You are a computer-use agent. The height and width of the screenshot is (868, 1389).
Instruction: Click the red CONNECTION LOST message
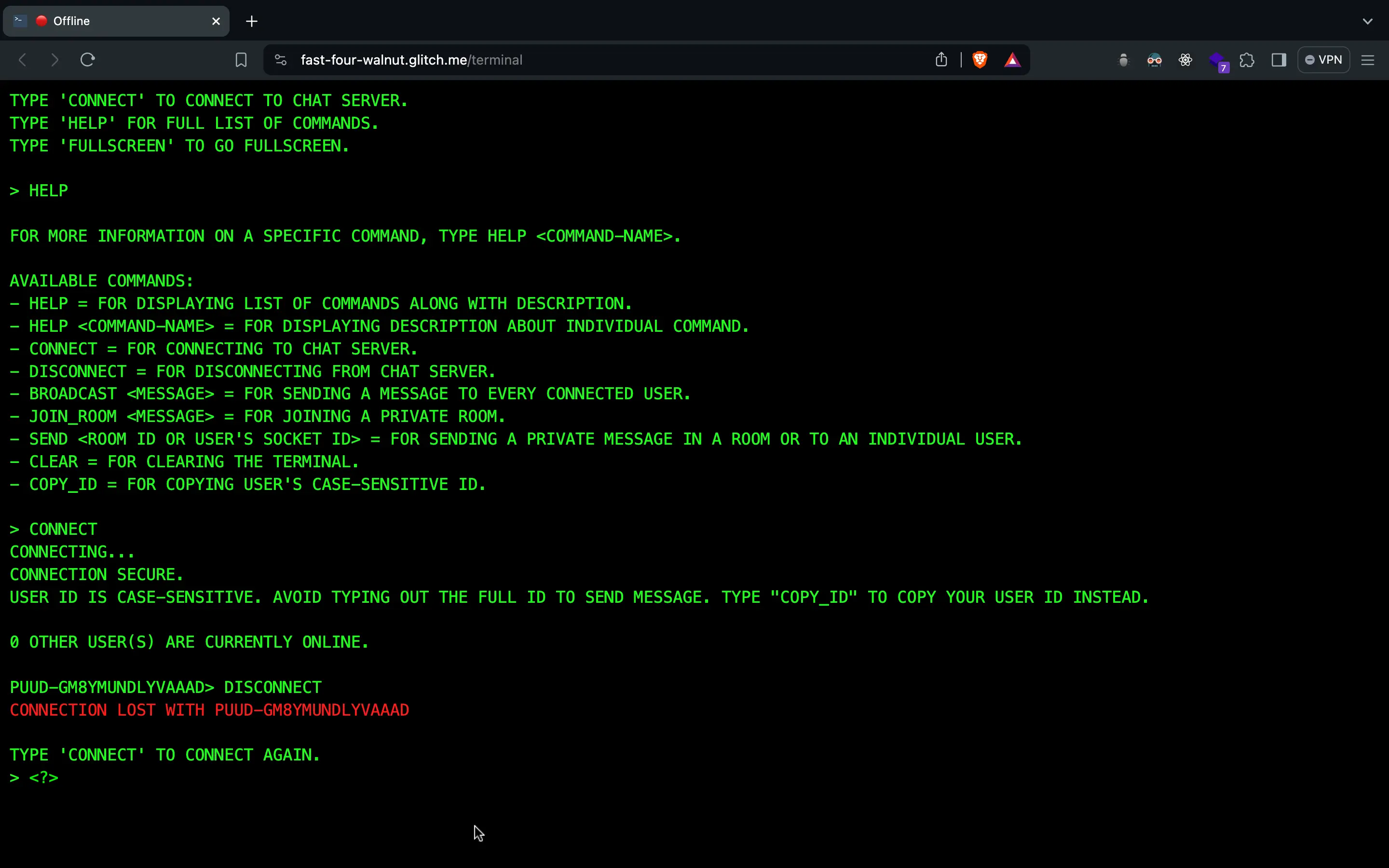pos(209,710)
